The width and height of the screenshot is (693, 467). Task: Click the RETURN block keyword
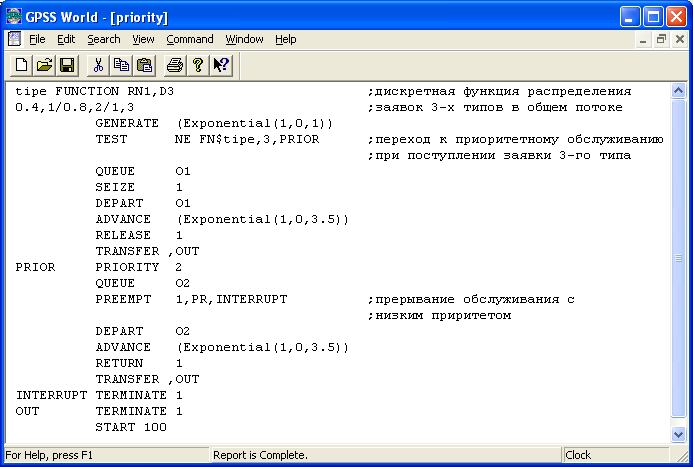click(119, 363)
